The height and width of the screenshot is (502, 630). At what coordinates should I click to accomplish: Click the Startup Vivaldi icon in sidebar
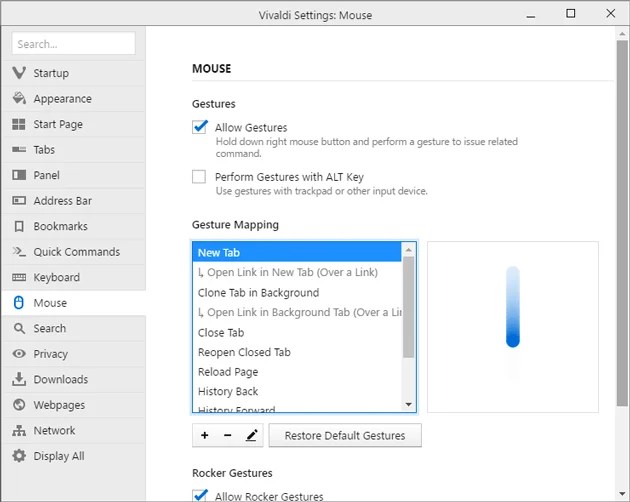(19, 73)
